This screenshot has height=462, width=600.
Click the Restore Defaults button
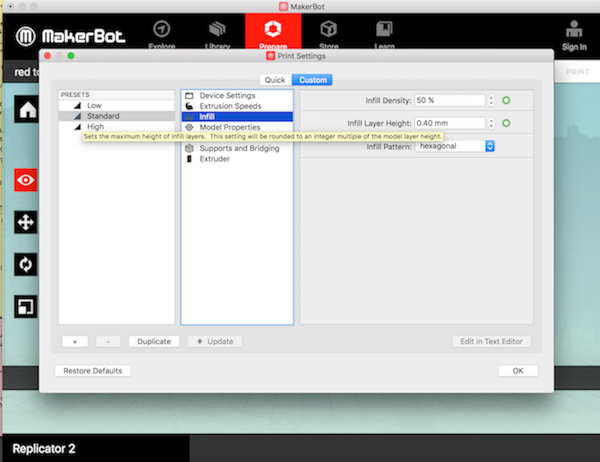(93, 371)
